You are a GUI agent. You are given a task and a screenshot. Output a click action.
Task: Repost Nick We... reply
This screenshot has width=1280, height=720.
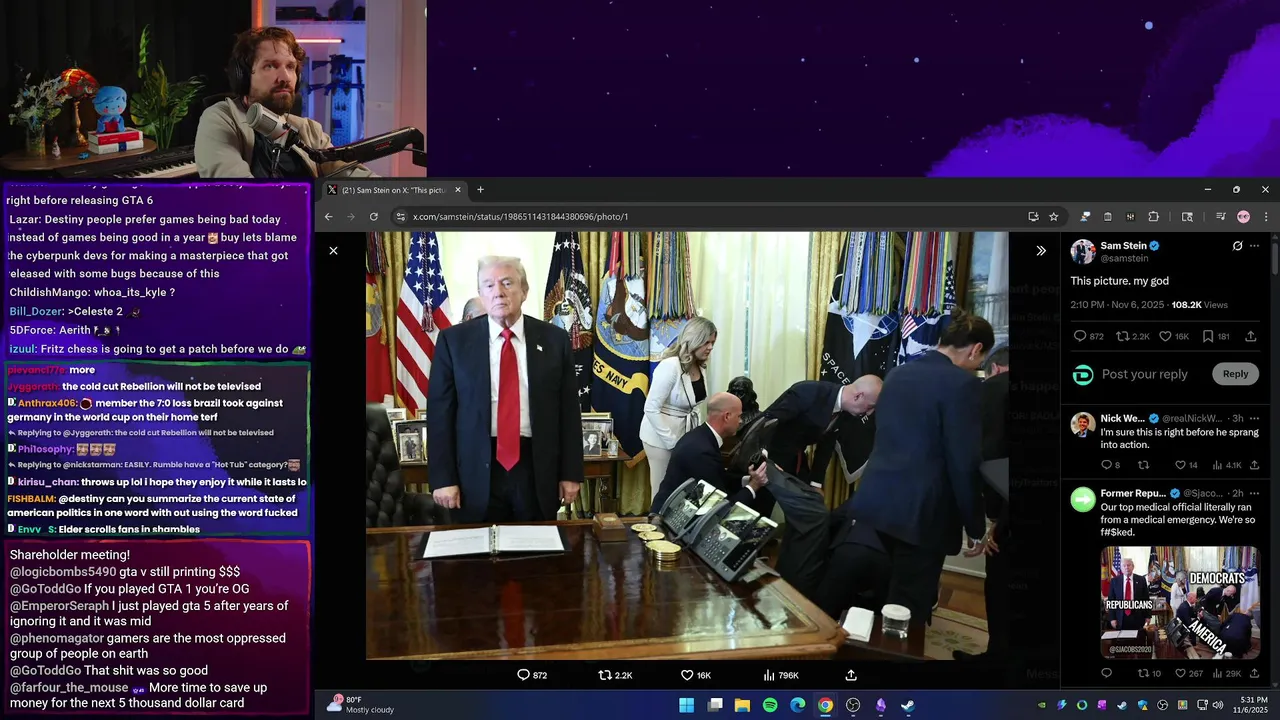pos(1144,465)
